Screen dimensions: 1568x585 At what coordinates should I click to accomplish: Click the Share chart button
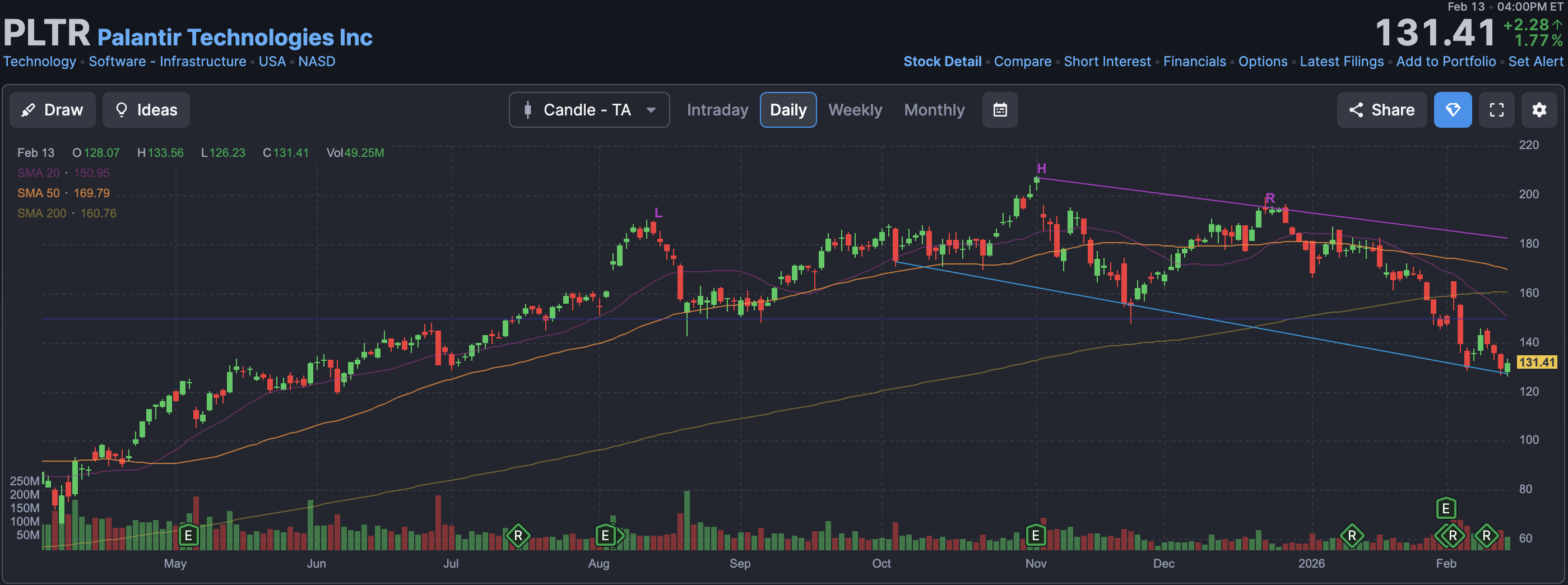point(1382,110)
